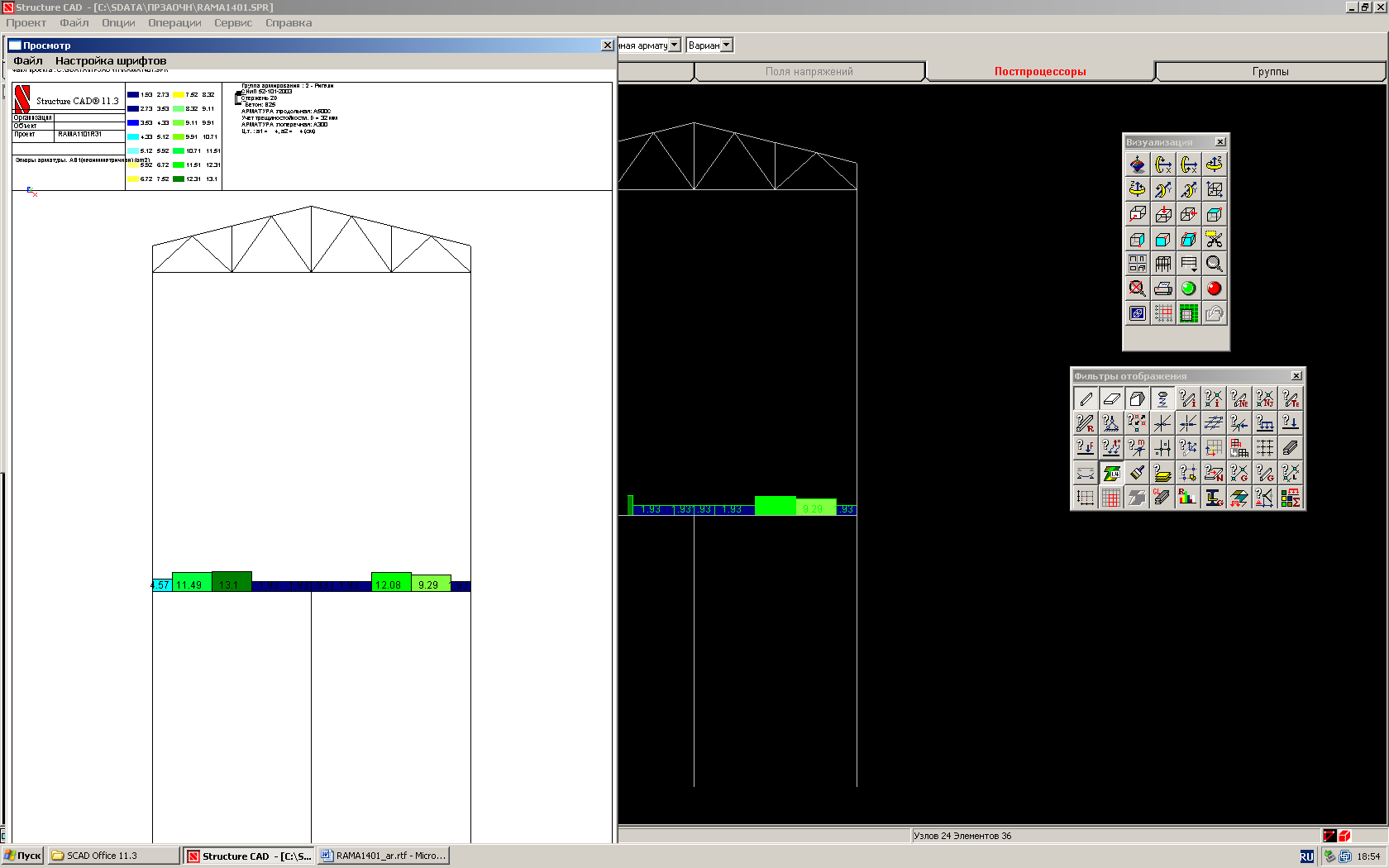
Task: Toggle the stiffness type R filter
Action: coord(1086,423)
